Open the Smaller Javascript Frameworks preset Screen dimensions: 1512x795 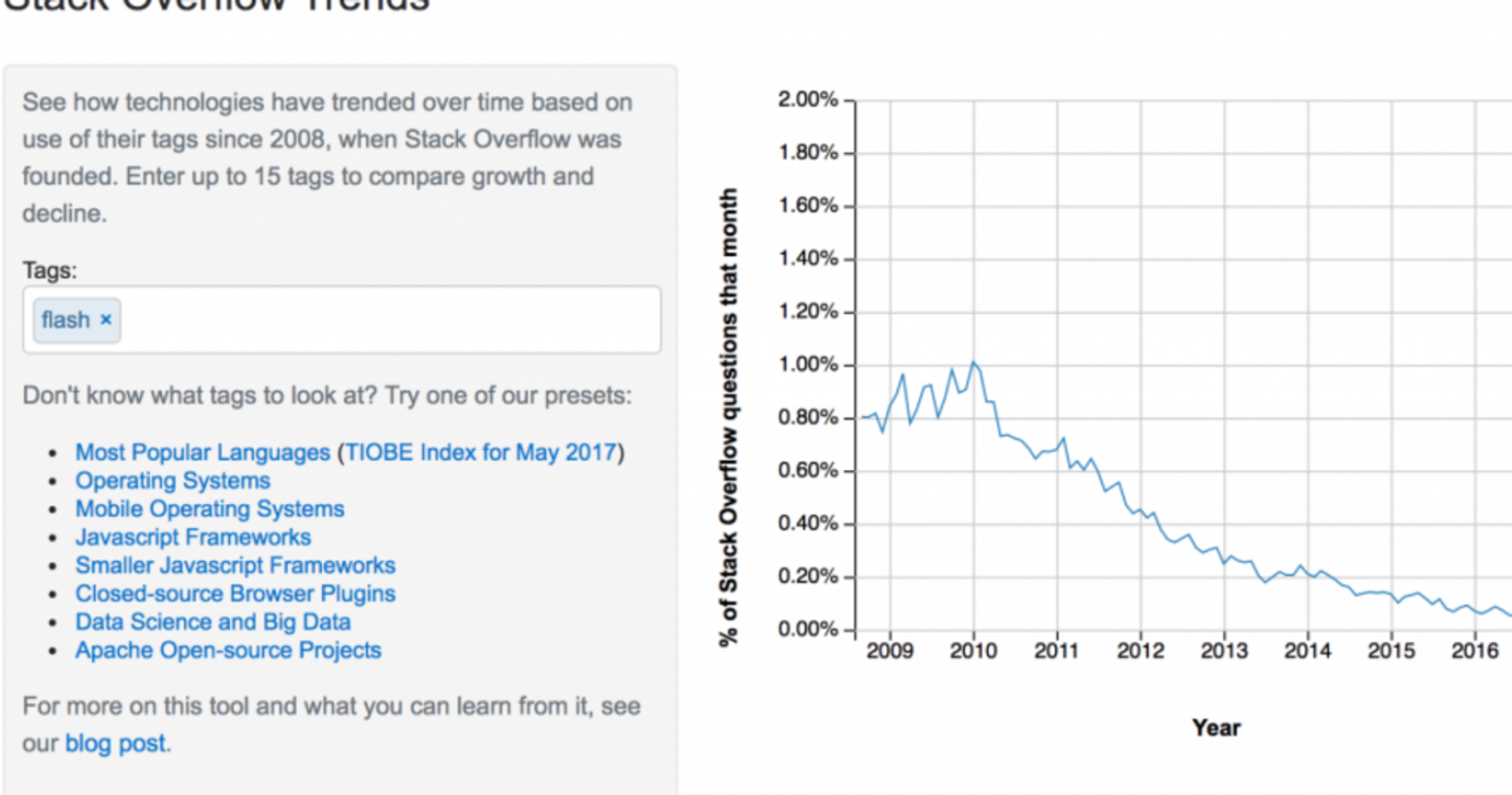[235, 565]
